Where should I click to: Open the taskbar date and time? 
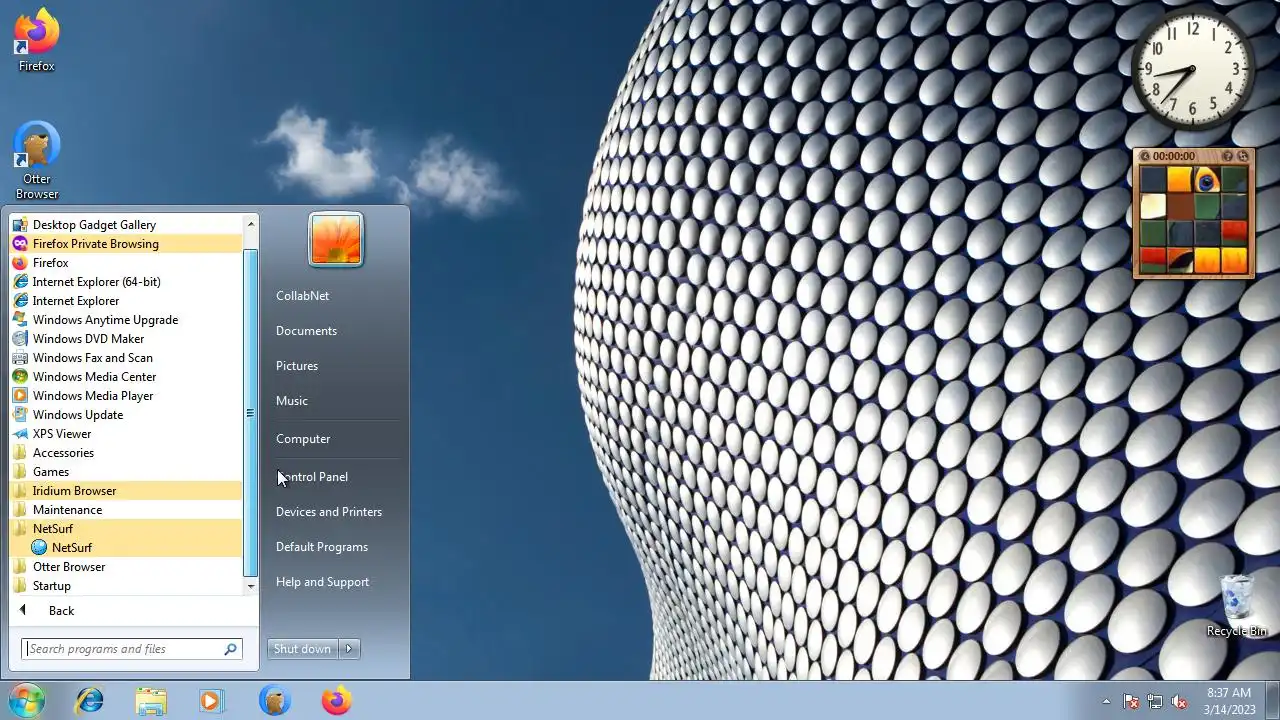pyautogui.click(x=1229, y=701)
